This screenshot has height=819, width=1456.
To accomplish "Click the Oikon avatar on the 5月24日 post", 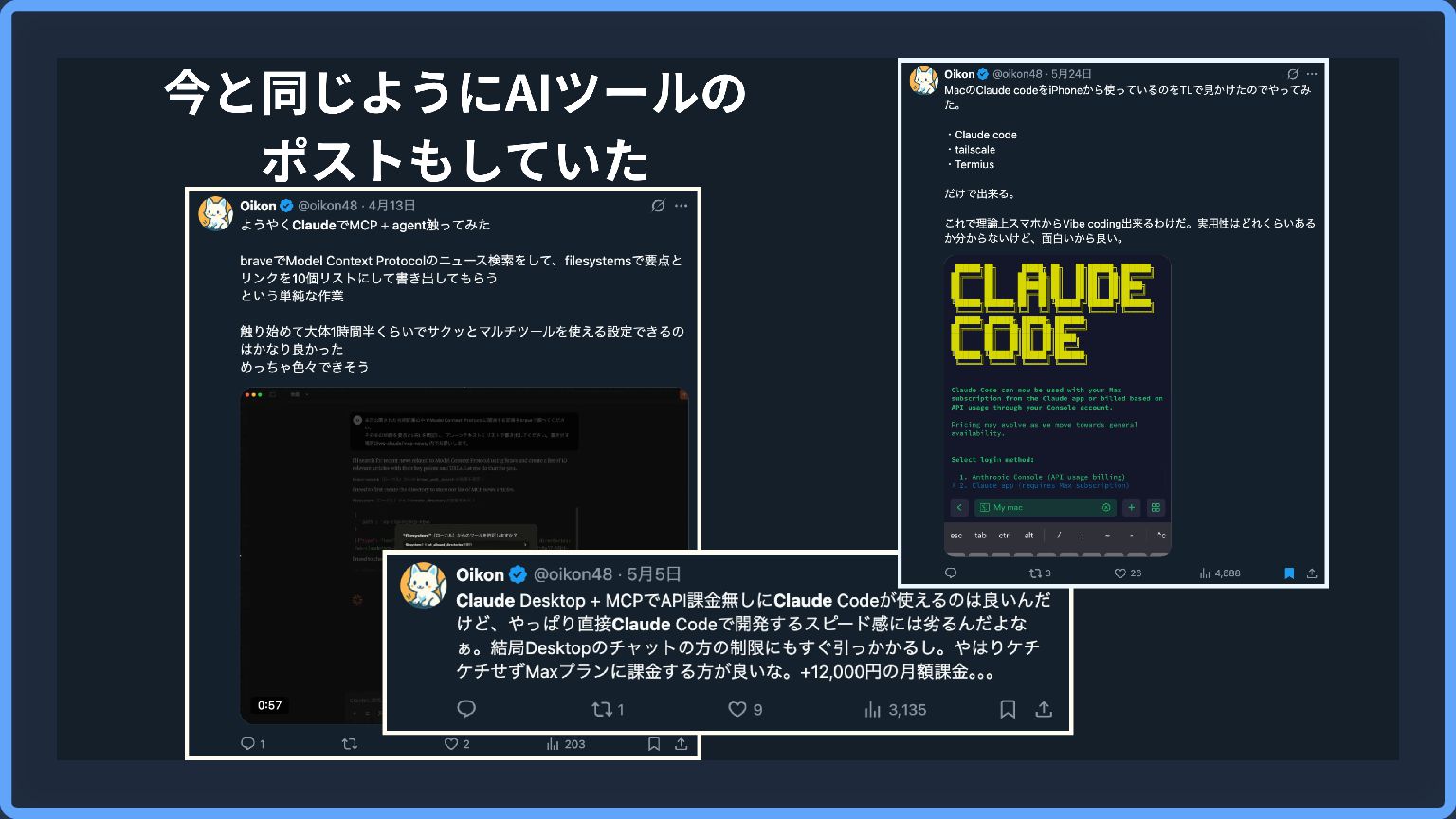I will [923, 81].
